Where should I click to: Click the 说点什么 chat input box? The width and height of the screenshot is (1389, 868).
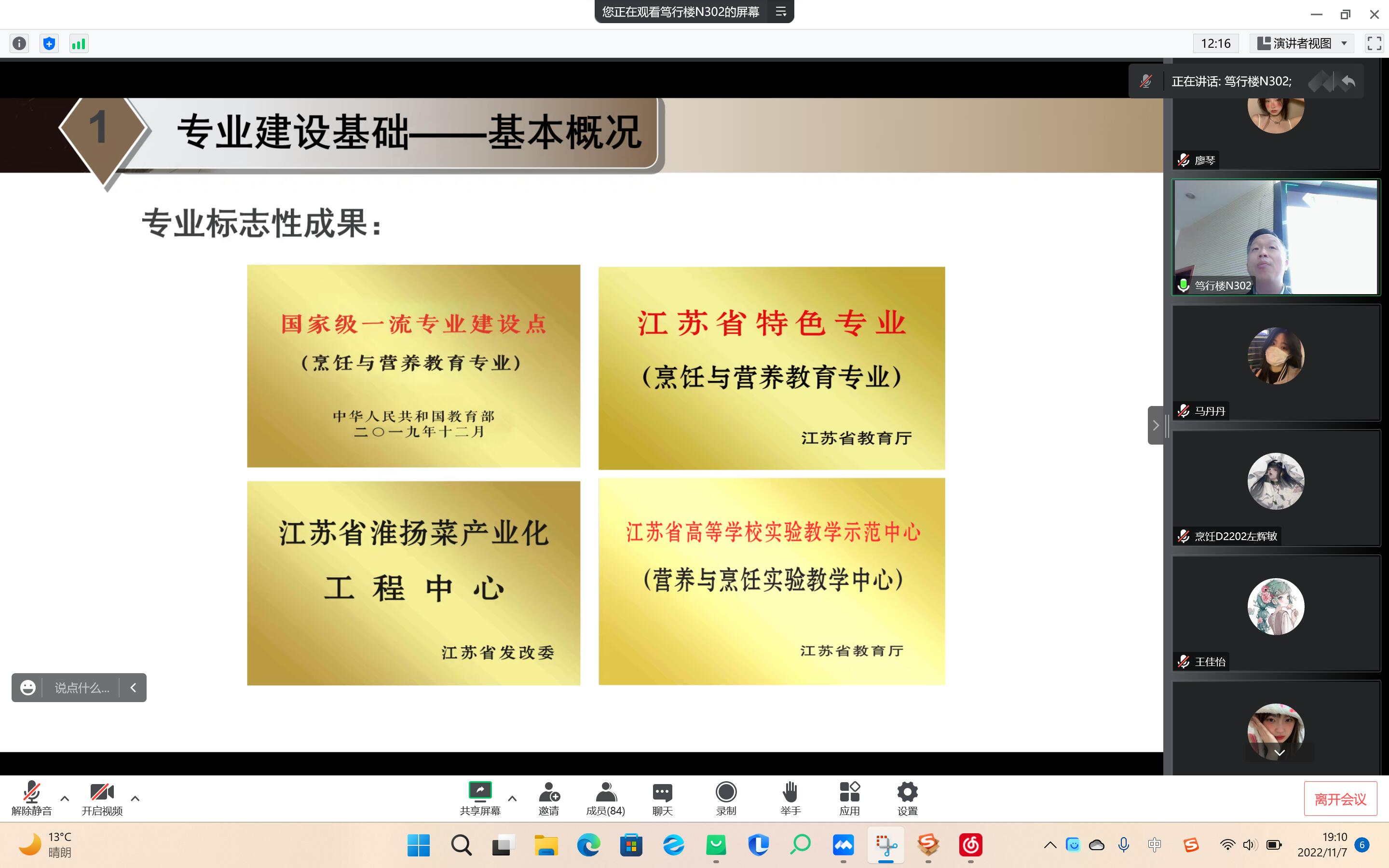click(x=82, y=688)
